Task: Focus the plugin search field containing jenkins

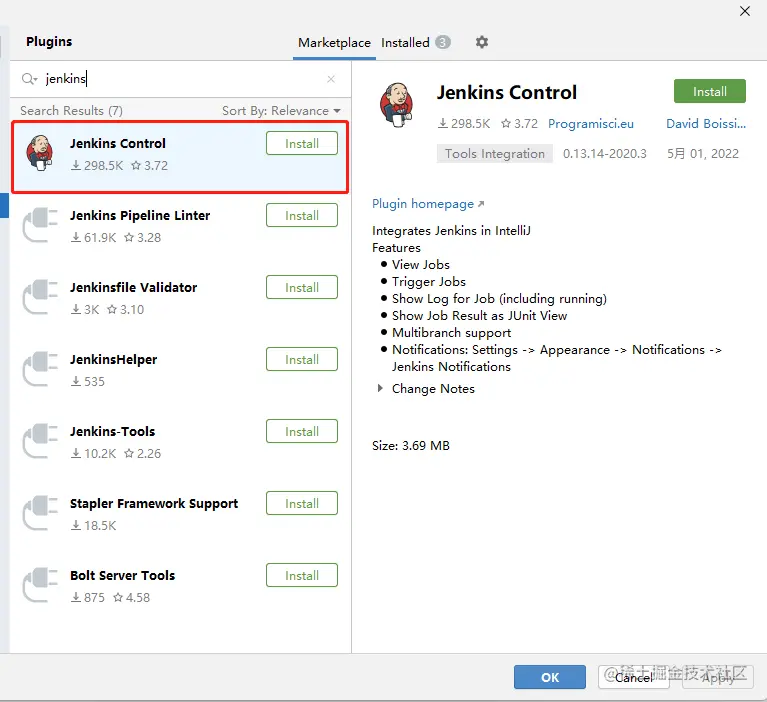Action: [181, 79]
